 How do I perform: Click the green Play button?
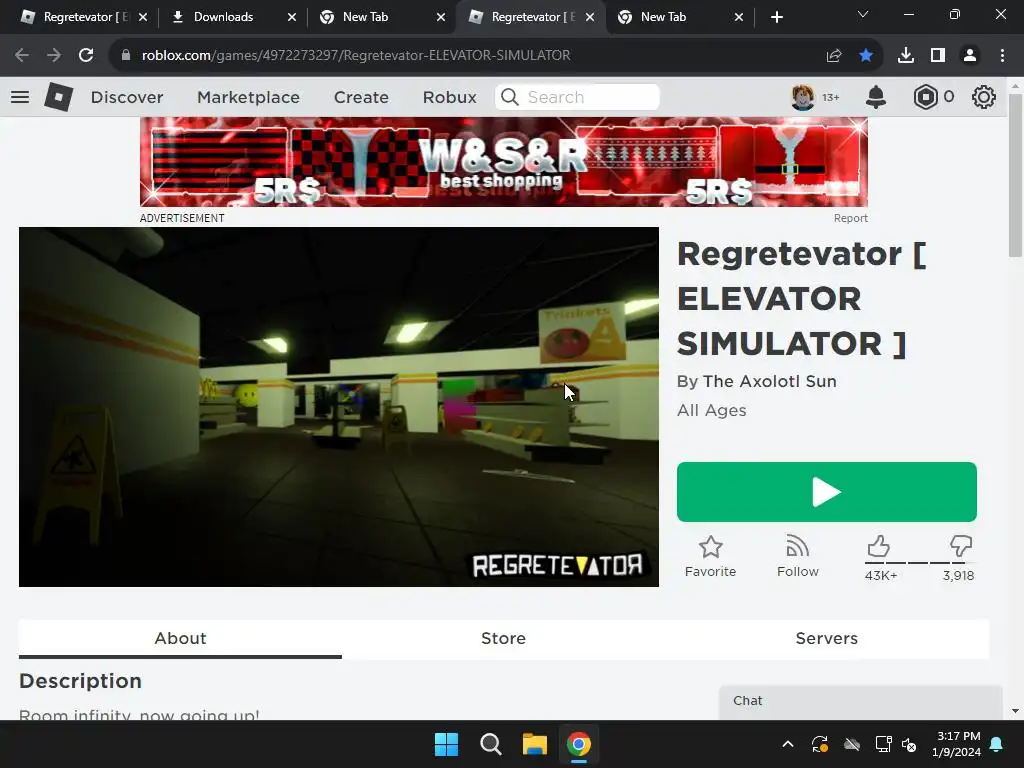point(827,492)
